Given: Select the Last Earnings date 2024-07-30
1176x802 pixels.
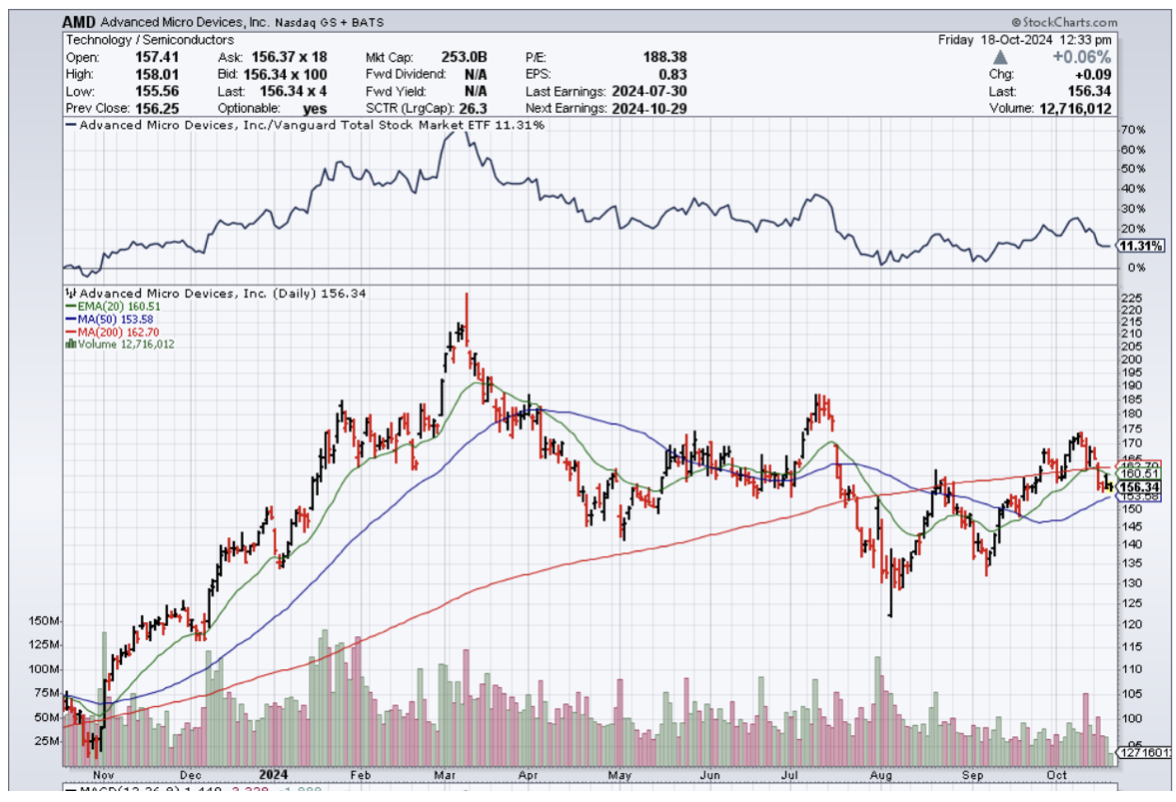Looking at the screenshot, I should 649,92.
